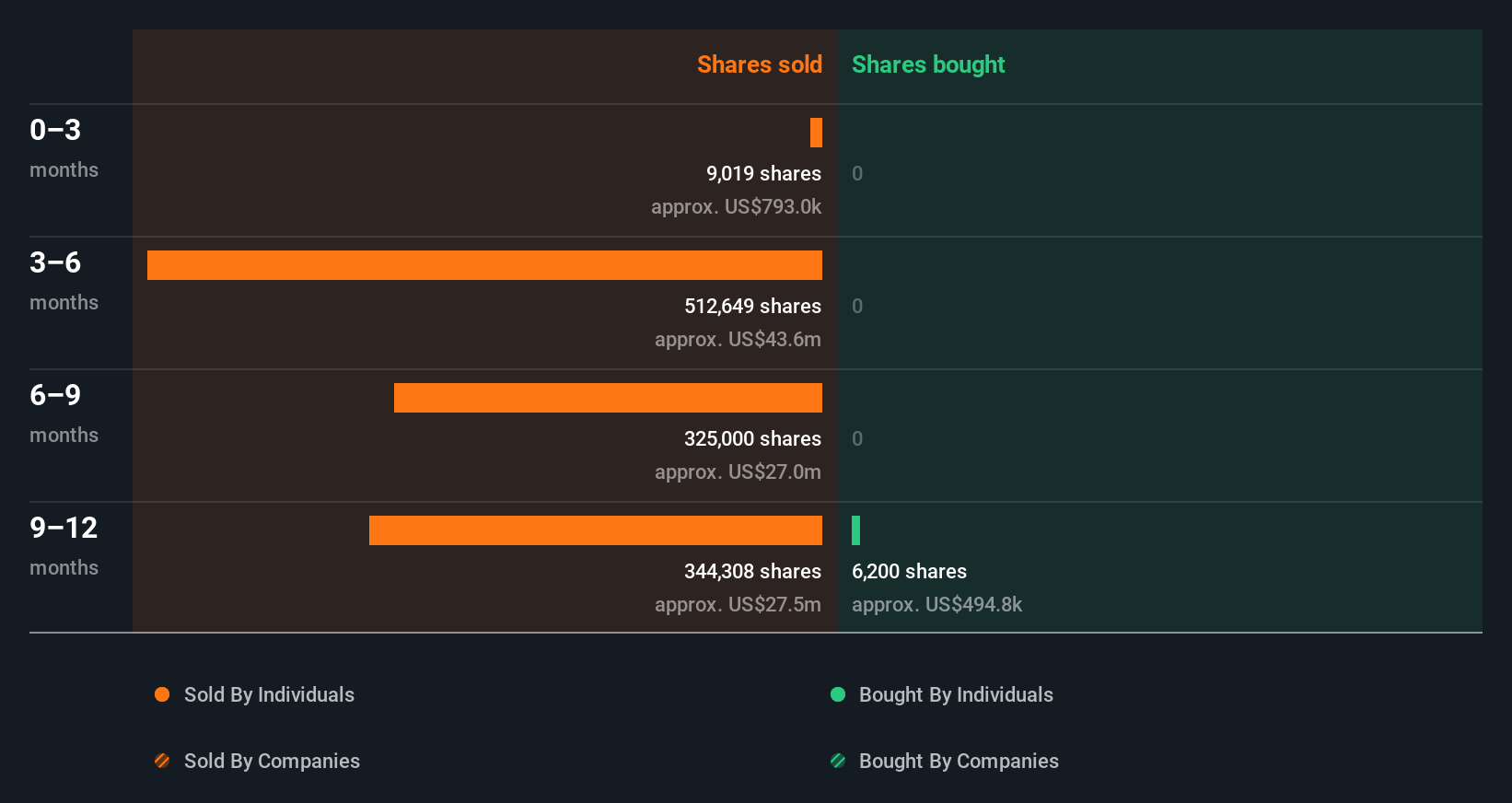The image size is (1512, 803).
Task: Click the 0–3 months row label
Action: click(x=64, y=148)
